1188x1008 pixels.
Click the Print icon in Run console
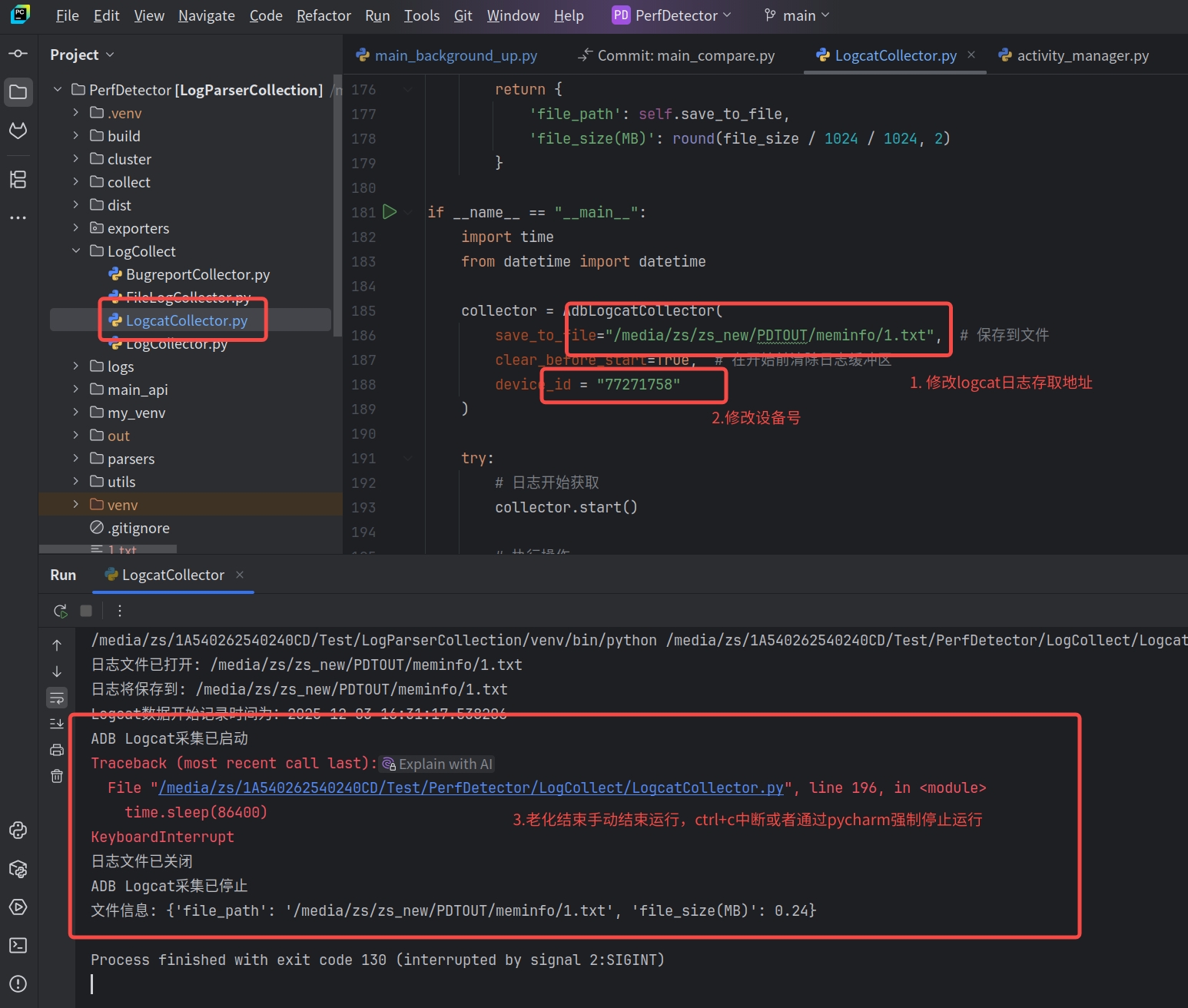[x=57, y=750]
